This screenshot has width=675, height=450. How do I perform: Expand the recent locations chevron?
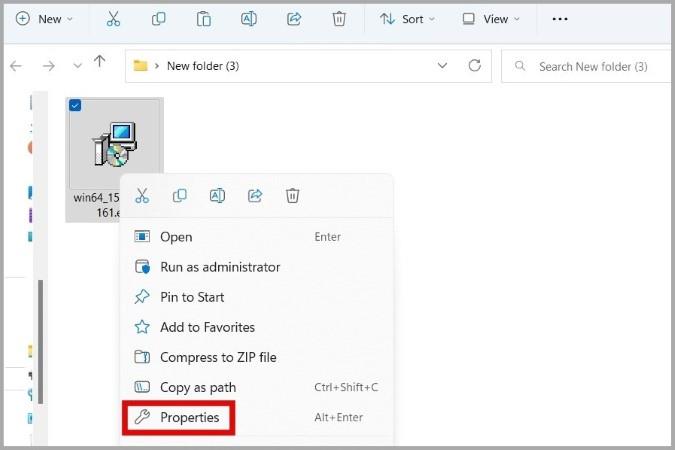[x=77, y=66]
